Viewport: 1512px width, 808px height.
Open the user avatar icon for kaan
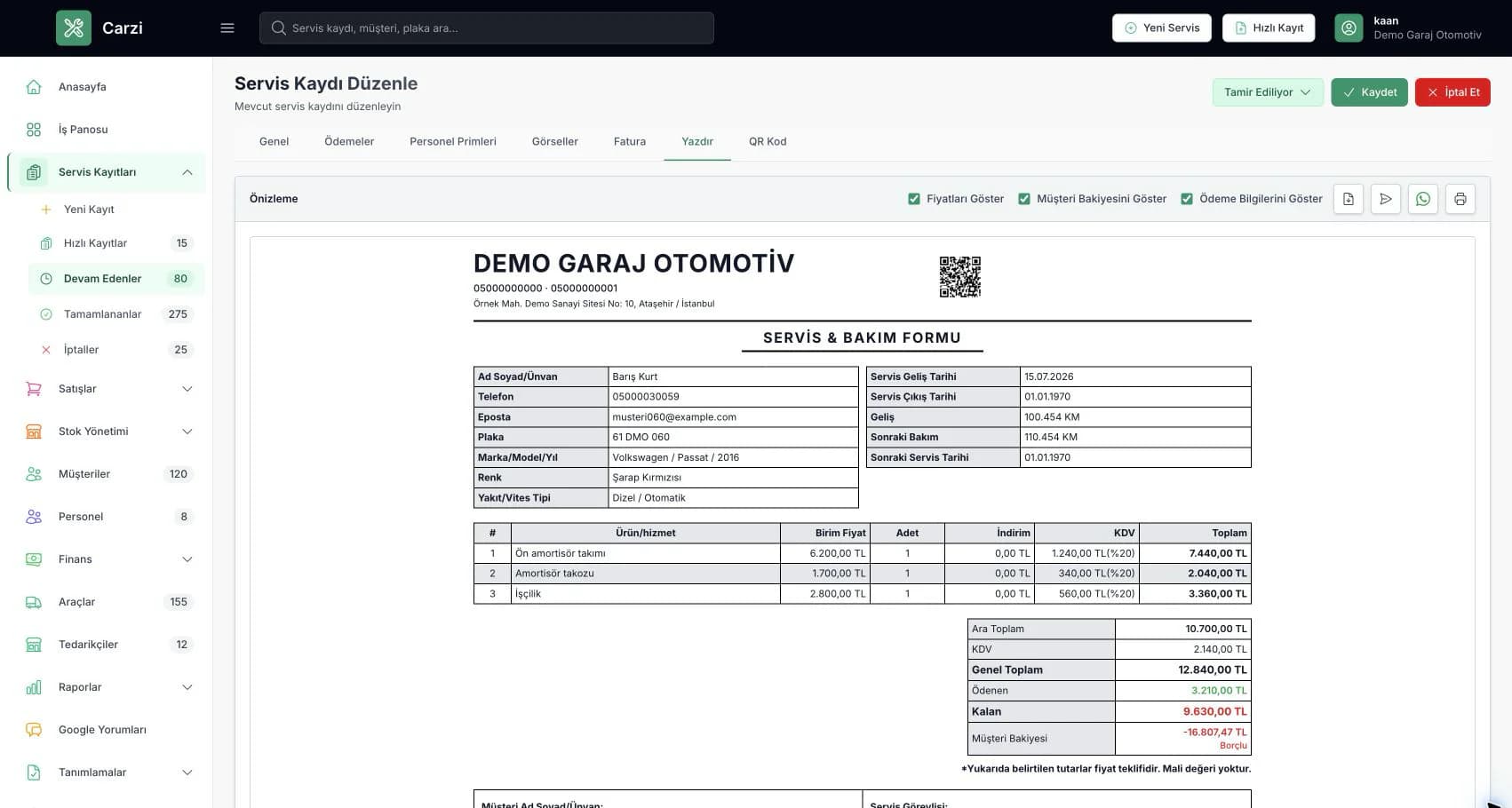coord(1349,28)
